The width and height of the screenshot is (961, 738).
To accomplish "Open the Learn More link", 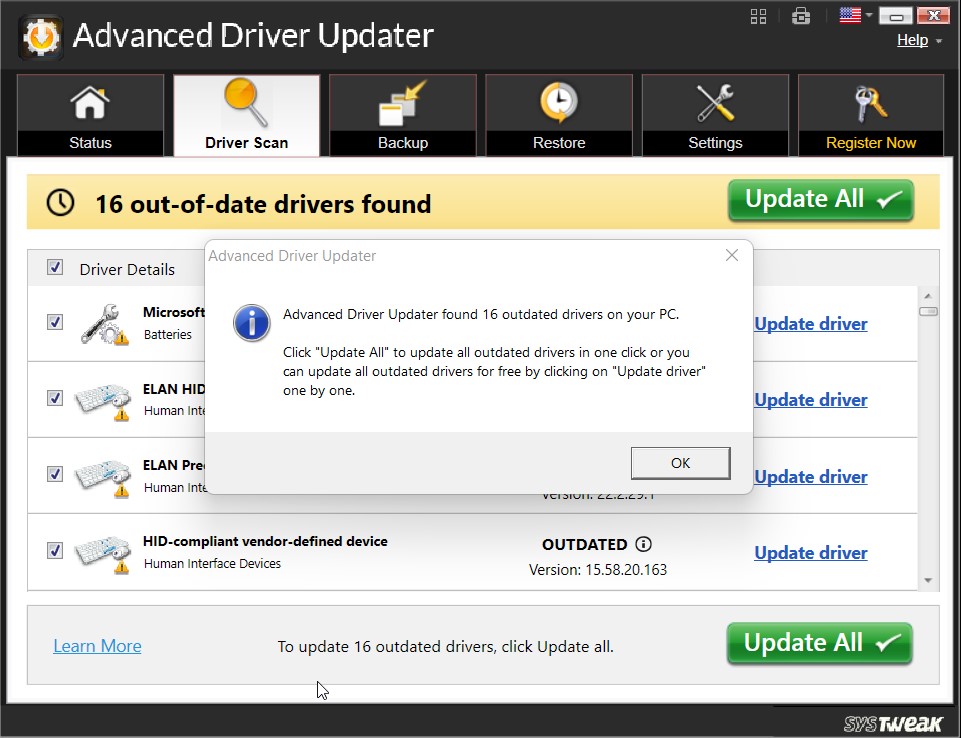I will (x=97, y=645).
